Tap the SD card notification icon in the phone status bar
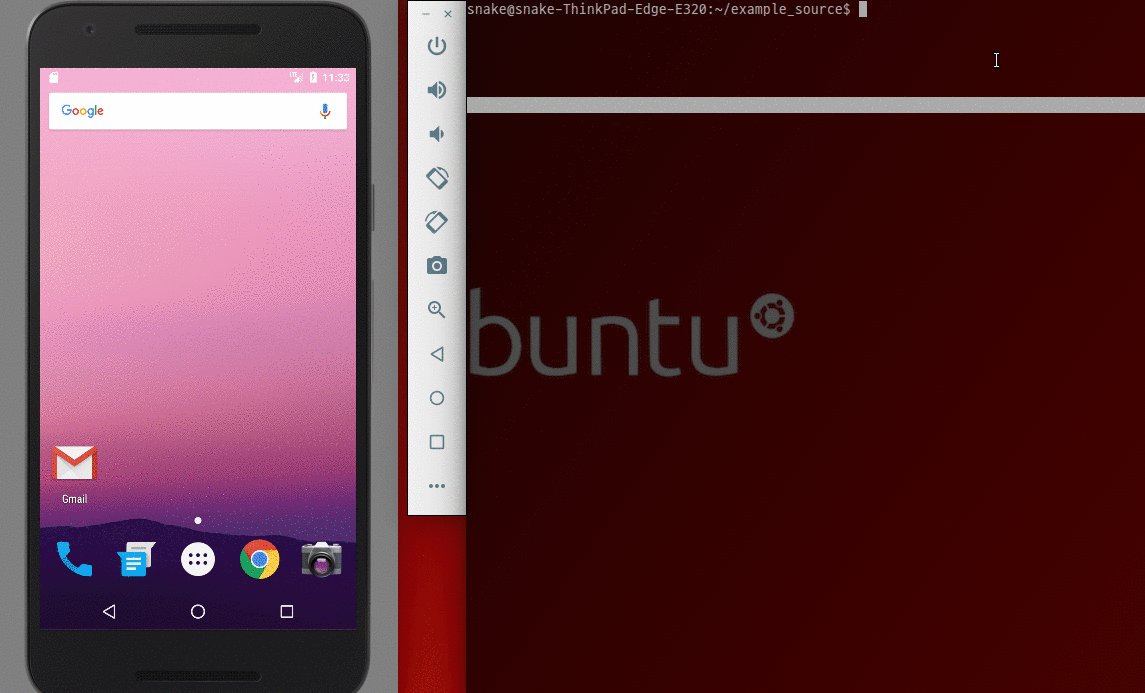 click(53, 77)
